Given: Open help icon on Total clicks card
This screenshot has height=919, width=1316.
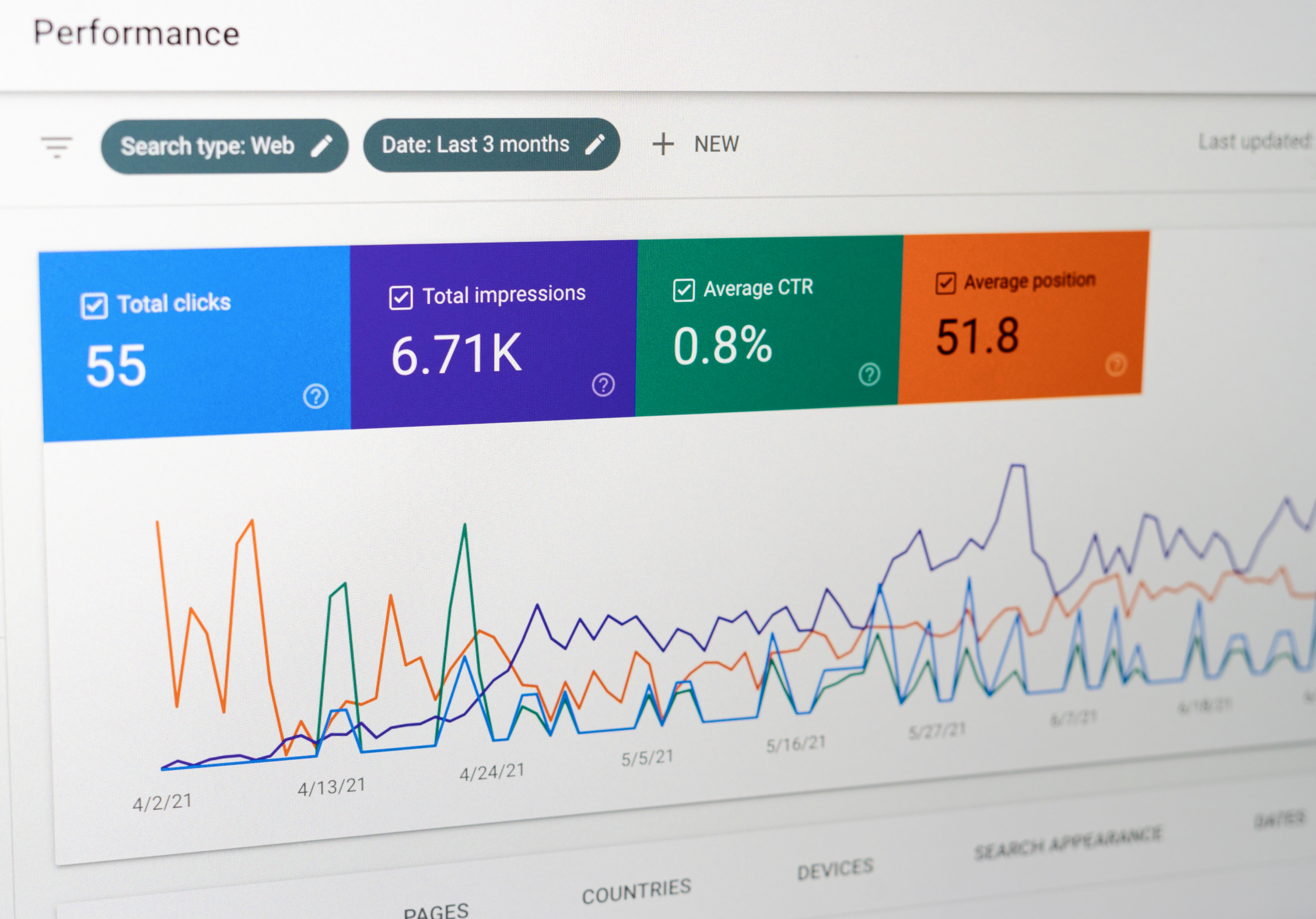Looking at the screenshot, I should coord(316,397).
